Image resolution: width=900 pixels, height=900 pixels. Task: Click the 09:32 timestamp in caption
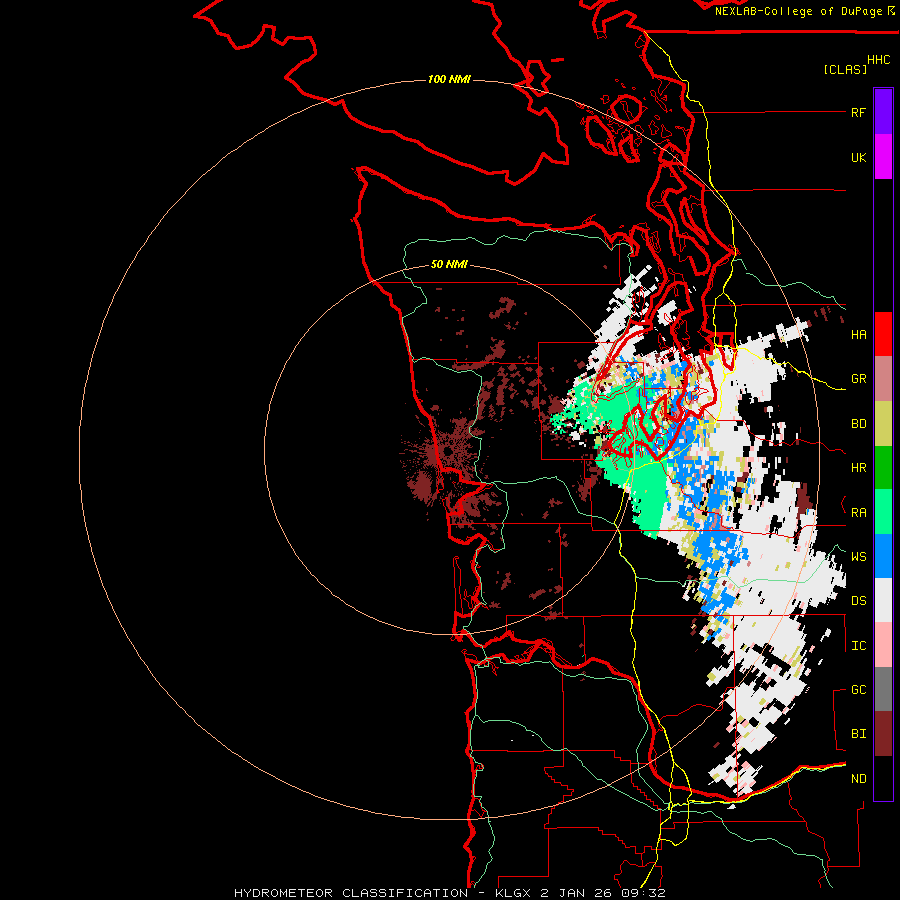tap(645, 893)
